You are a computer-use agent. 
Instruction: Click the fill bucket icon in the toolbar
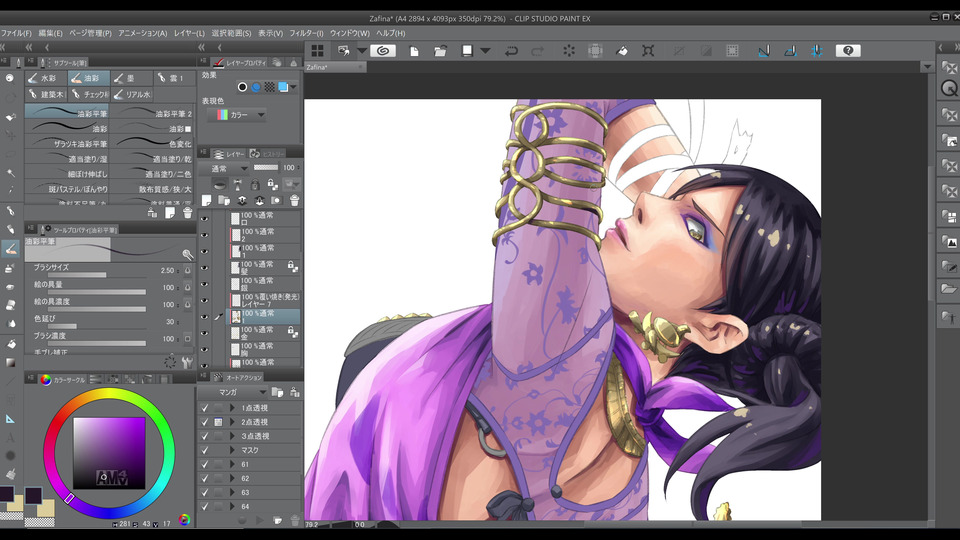click(x=621, y=51)
